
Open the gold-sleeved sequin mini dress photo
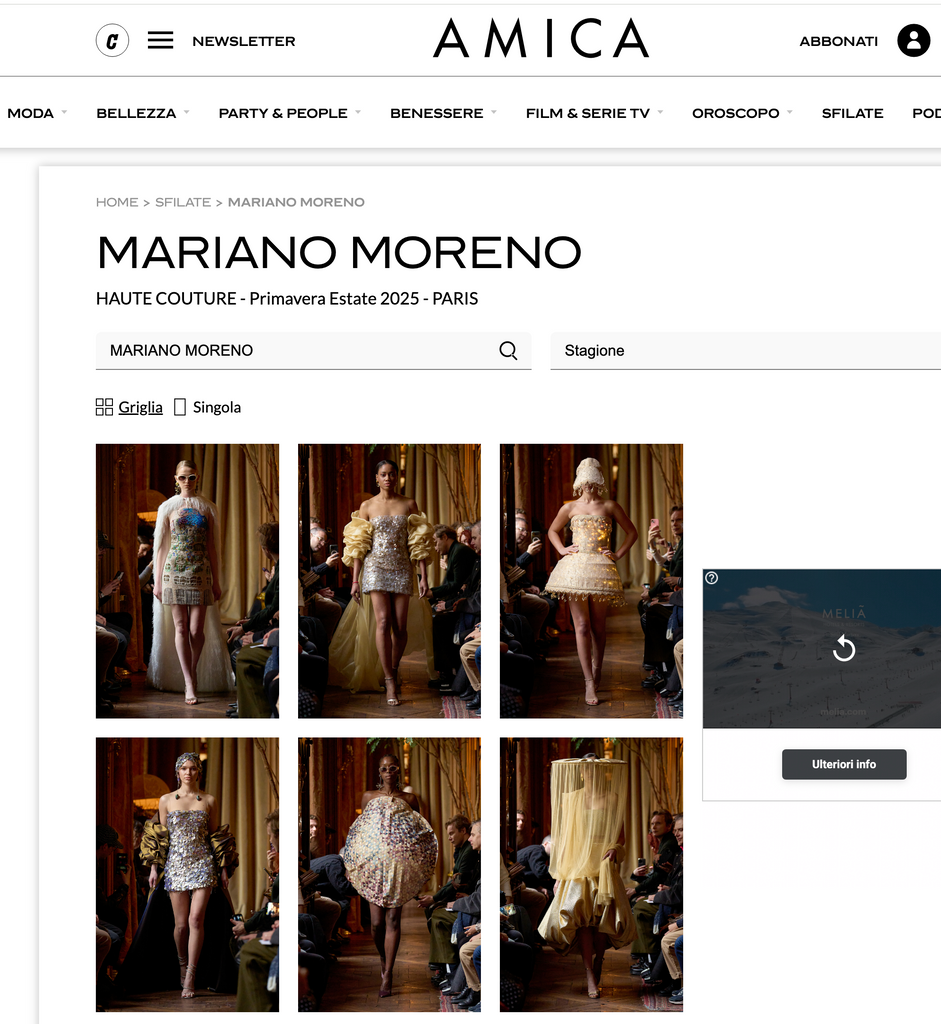tap(187, 874)
